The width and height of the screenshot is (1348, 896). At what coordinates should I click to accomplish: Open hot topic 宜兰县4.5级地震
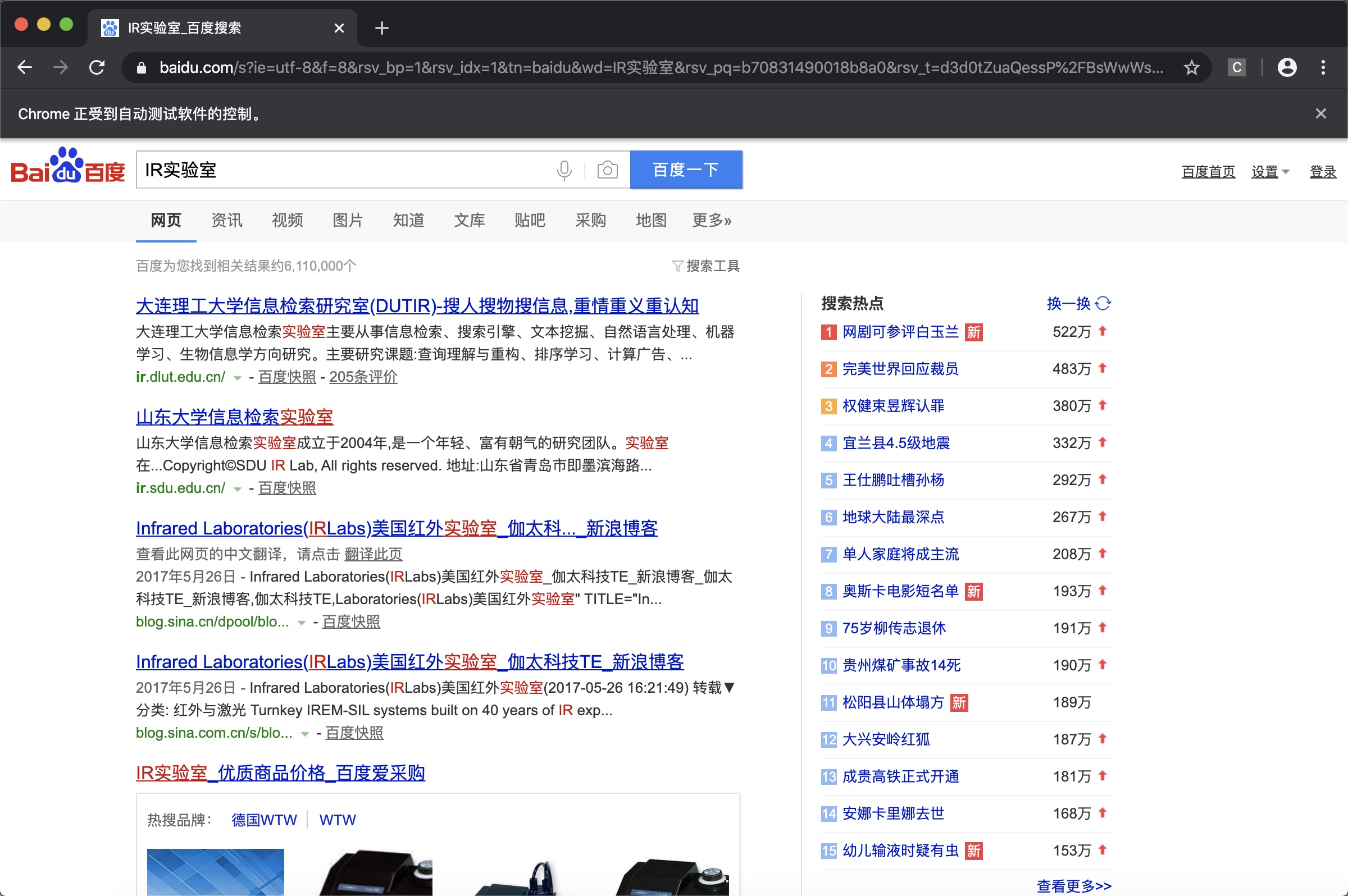pos(896,444)
